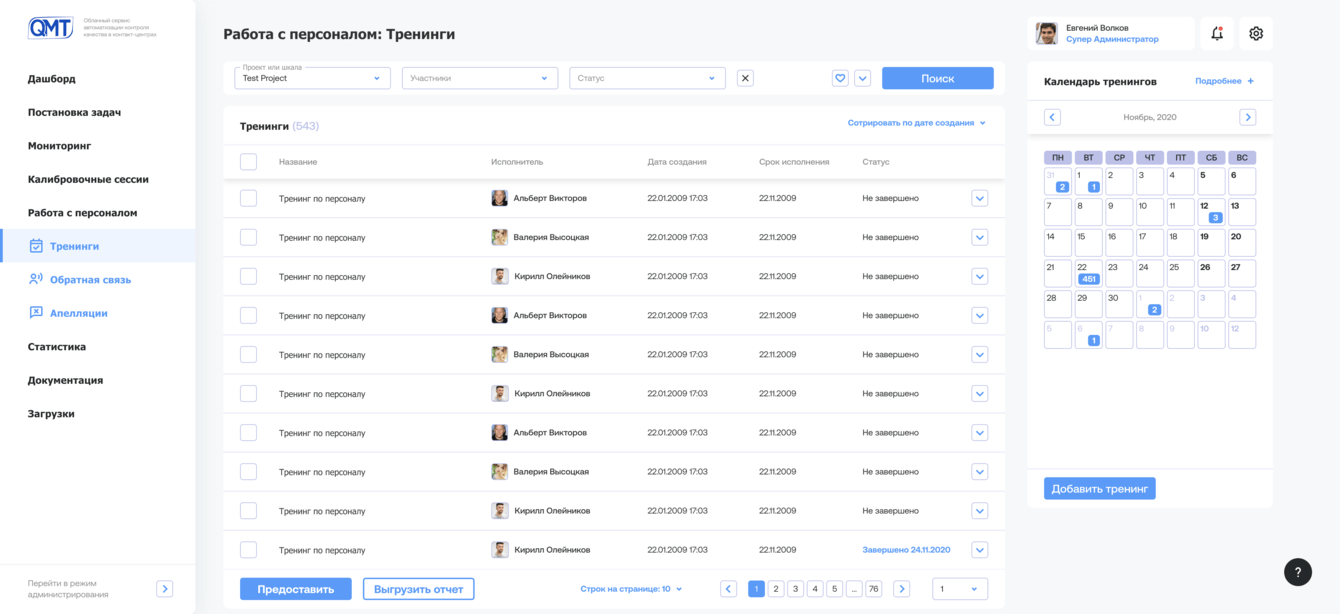Click Срок исполнения column header
The width and height of the screenshot is (1340, 614).
pos(794,161)
